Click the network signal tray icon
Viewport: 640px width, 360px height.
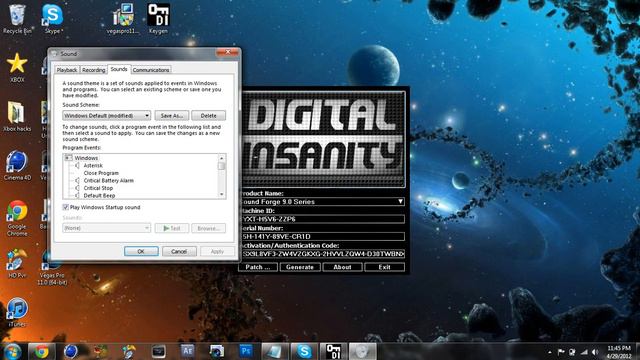click(x=584, y=352)
